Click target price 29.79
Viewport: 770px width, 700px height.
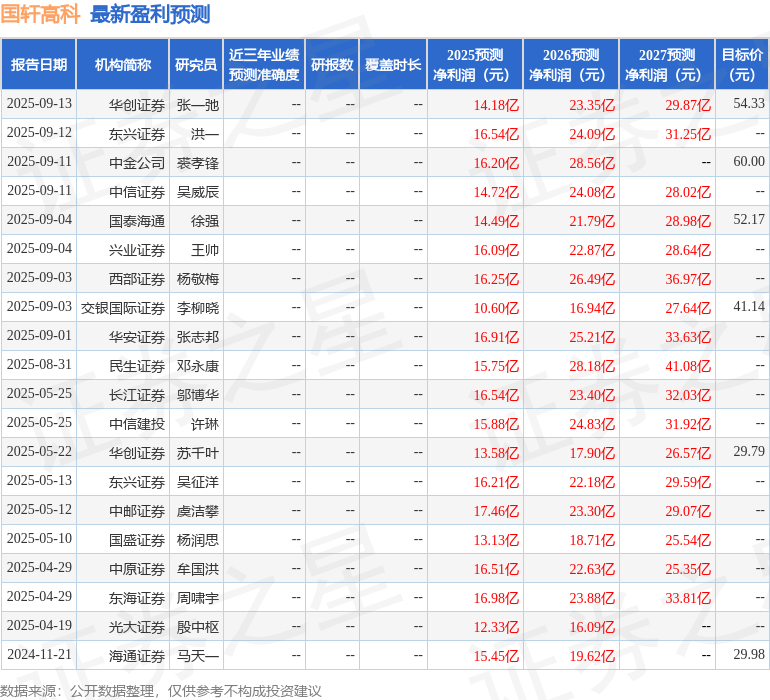point(749,451)
